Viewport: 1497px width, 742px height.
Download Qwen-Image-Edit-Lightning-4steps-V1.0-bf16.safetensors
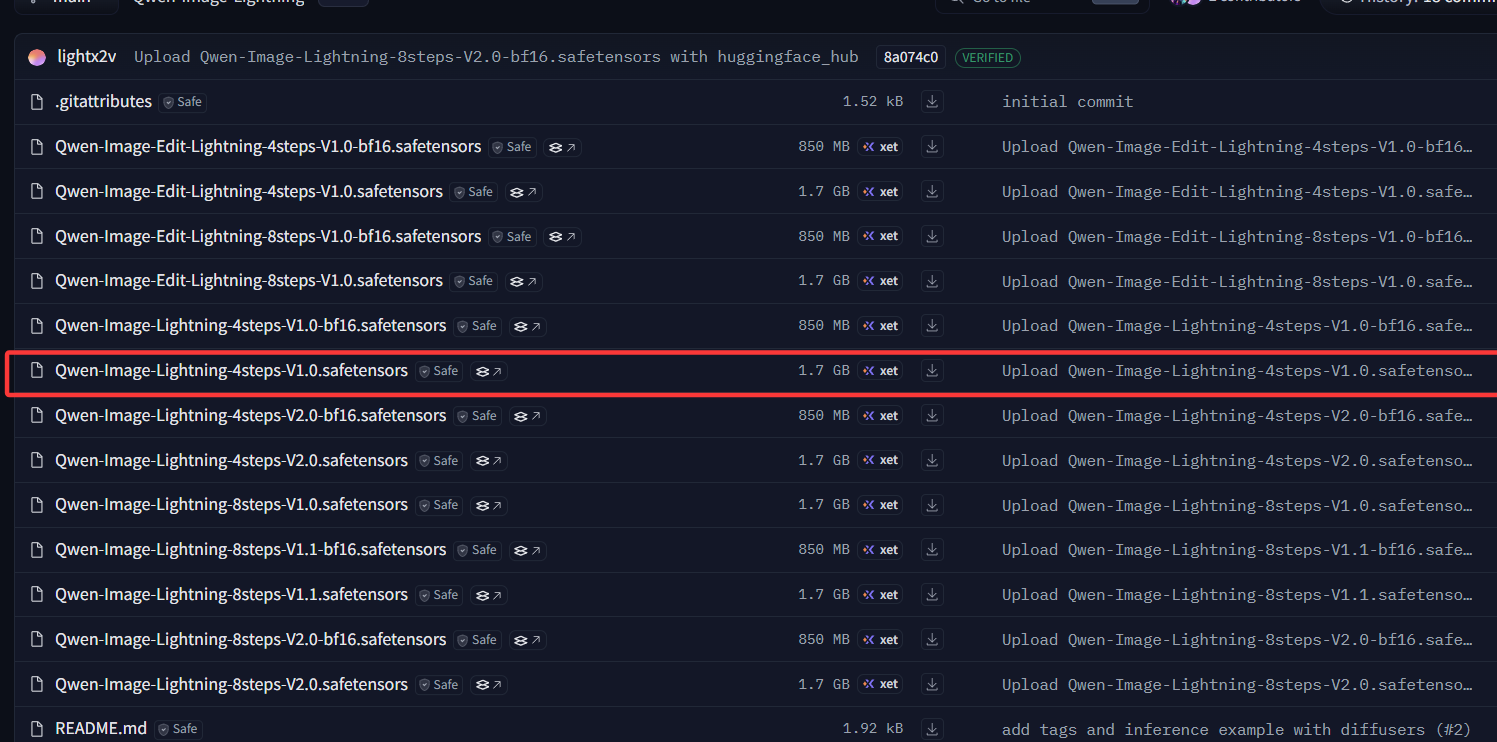(932, 147)
